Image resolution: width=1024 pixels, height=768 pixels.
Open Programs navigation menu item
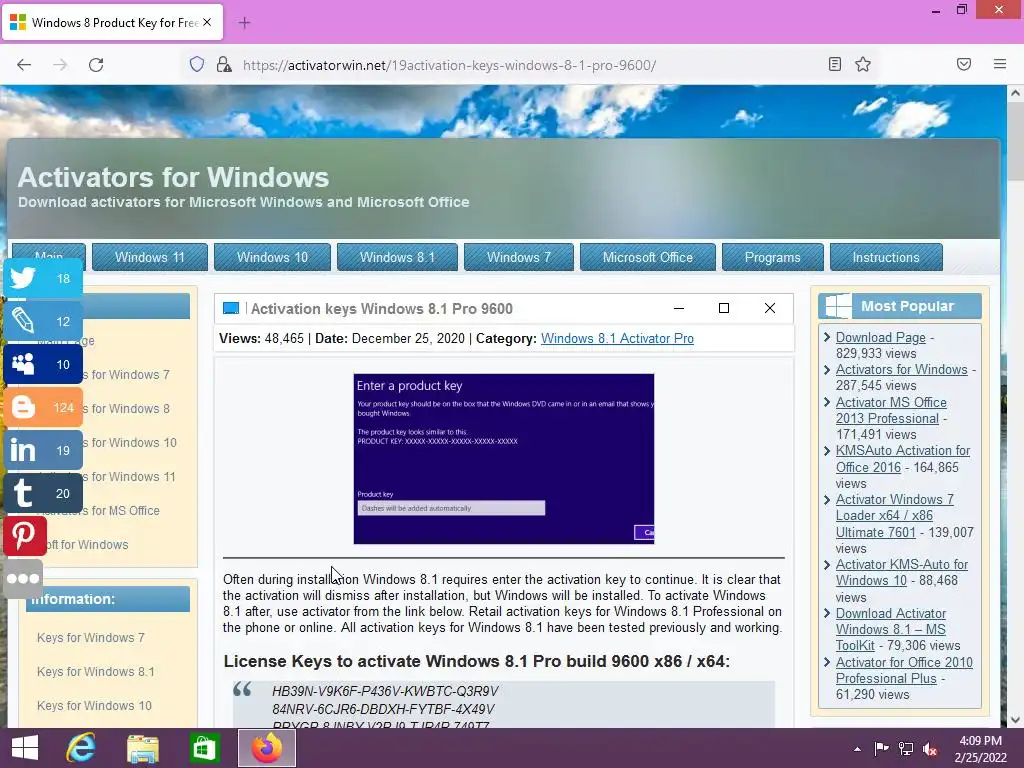[x=773, y=257]
